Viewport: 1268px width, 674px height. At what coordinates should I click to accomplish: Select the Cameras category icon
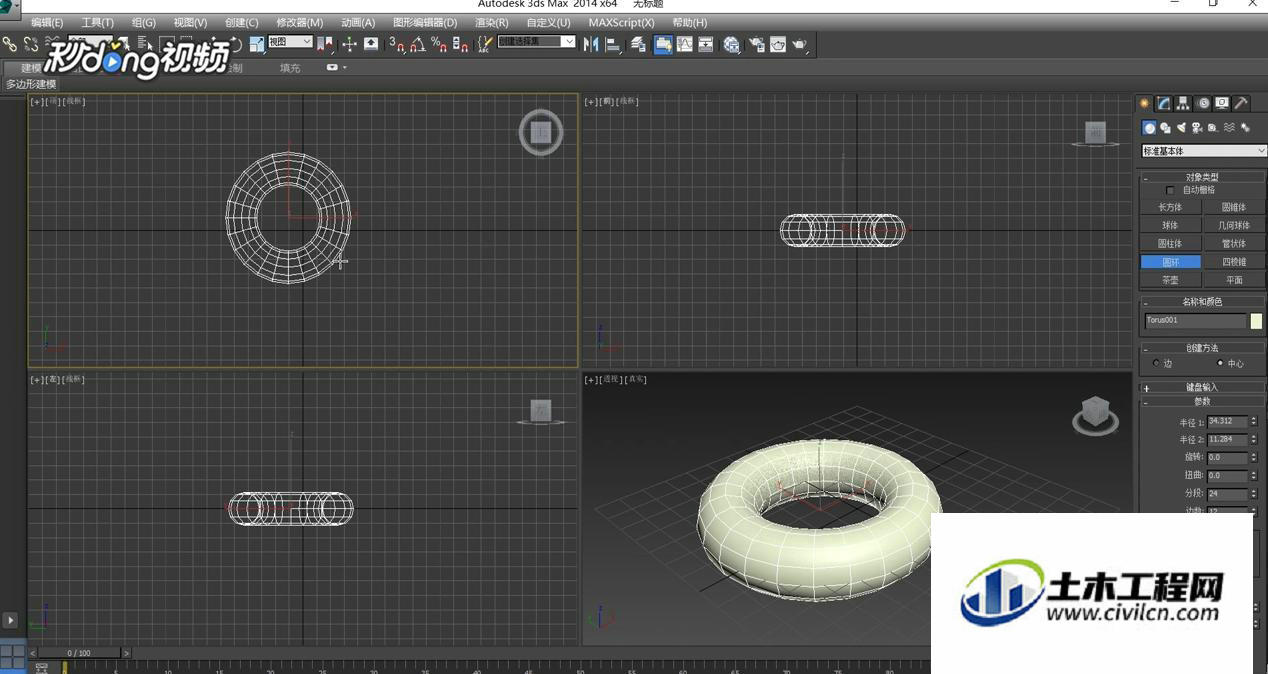point(1197,128)
